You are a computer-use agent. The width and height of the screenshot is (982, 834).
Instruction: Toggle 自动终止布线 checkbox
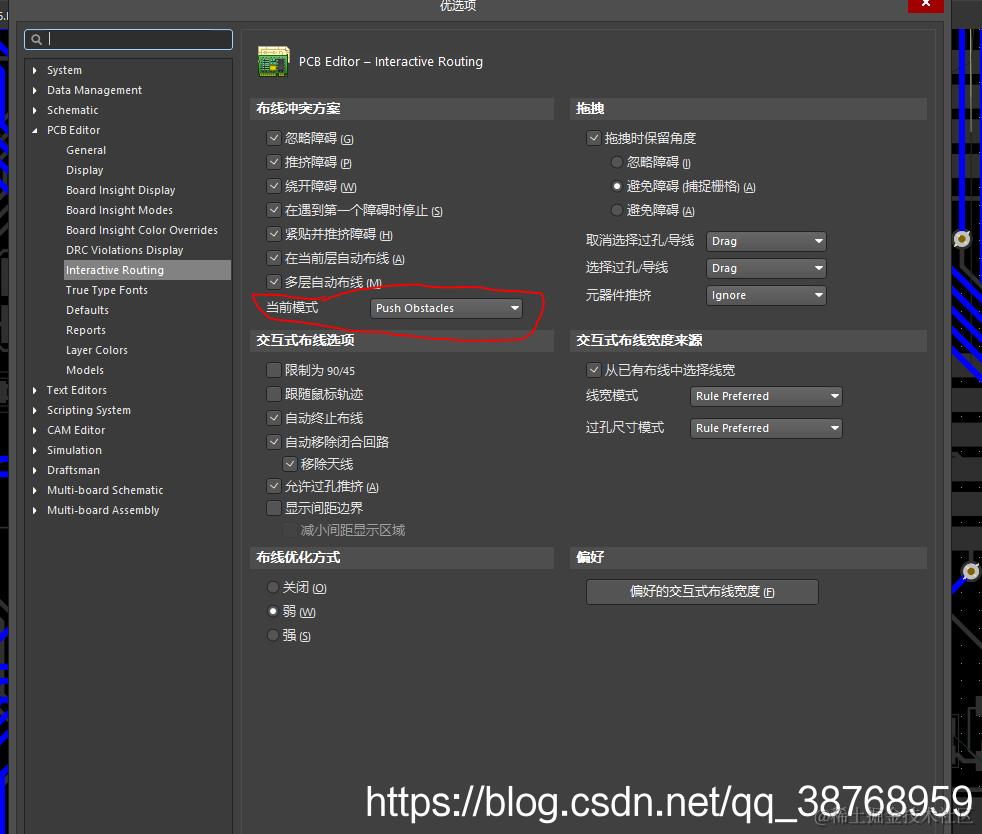[274, 418]
